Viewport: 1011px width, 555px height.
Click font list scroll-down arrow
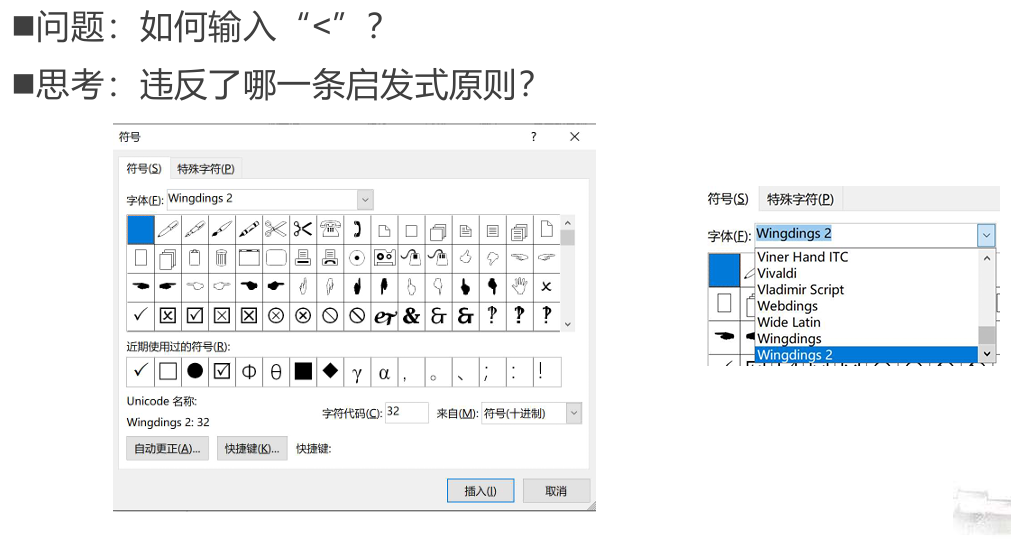(986, 354)
